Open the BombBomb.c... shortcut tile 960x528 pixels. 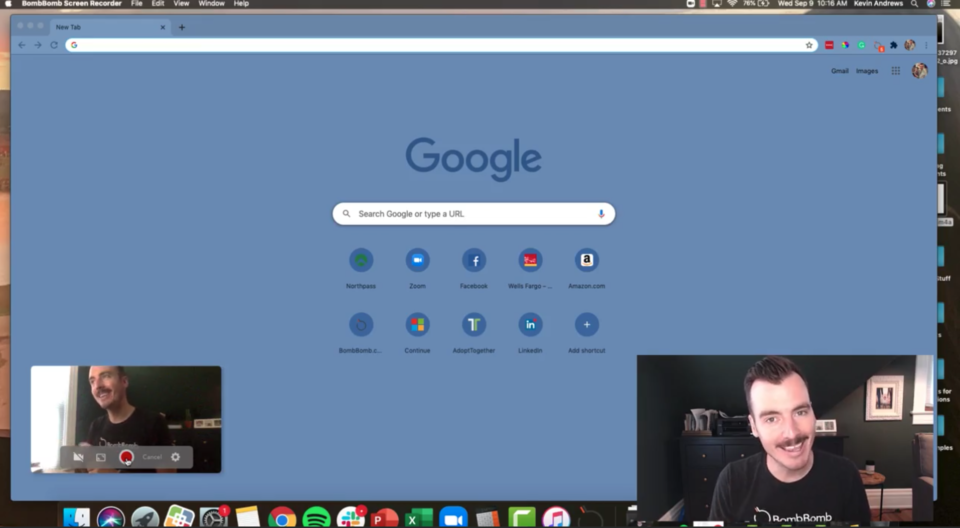click(x=361, y=325)
